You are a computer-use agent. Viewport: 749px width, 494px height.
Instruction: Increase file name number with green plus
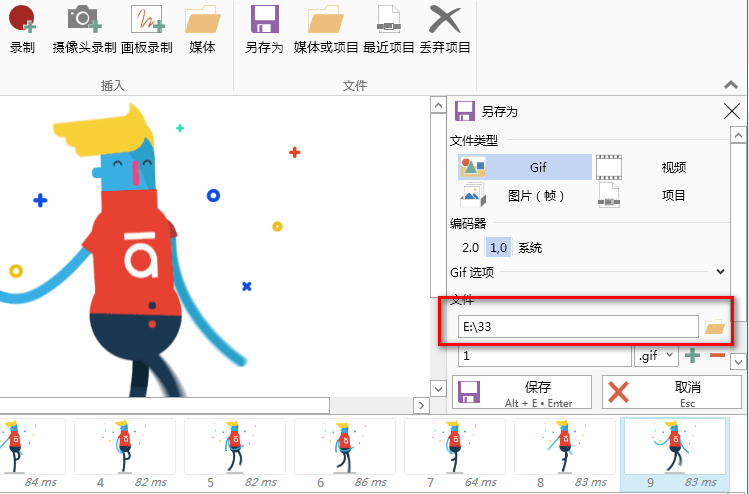tap(693, 355)
